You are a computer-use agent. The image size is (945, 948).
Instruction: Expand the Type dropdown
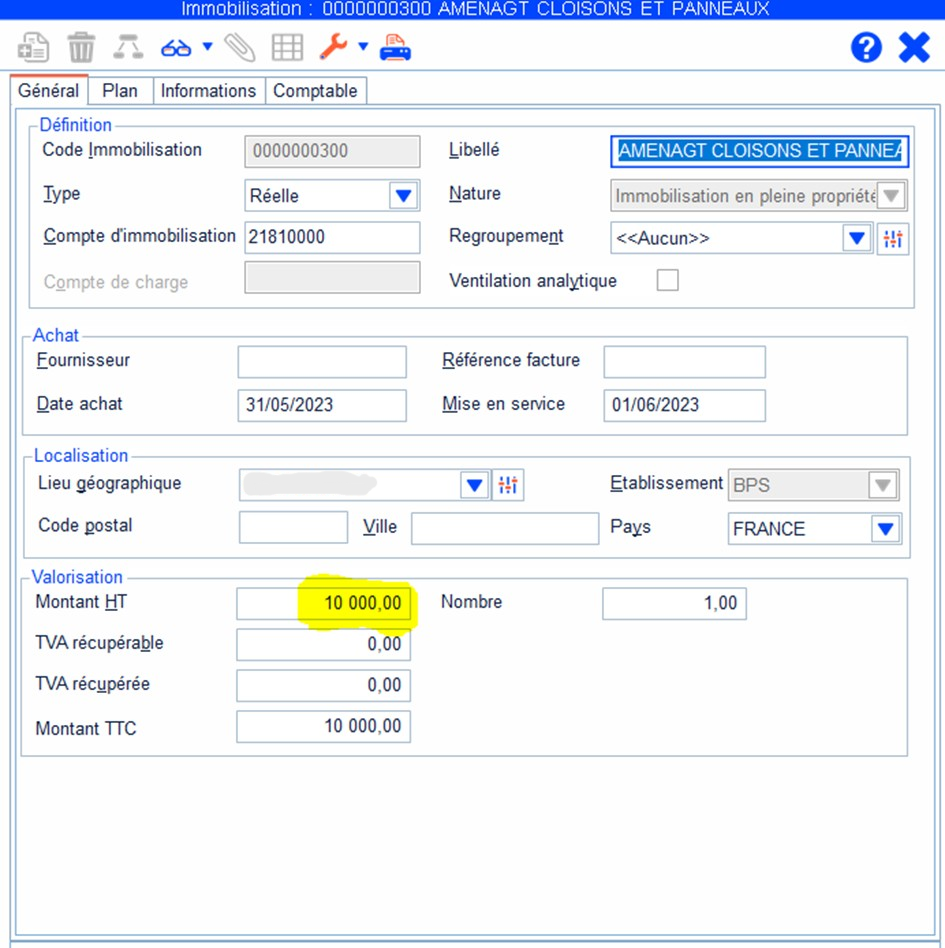click(x=403, y=196)
